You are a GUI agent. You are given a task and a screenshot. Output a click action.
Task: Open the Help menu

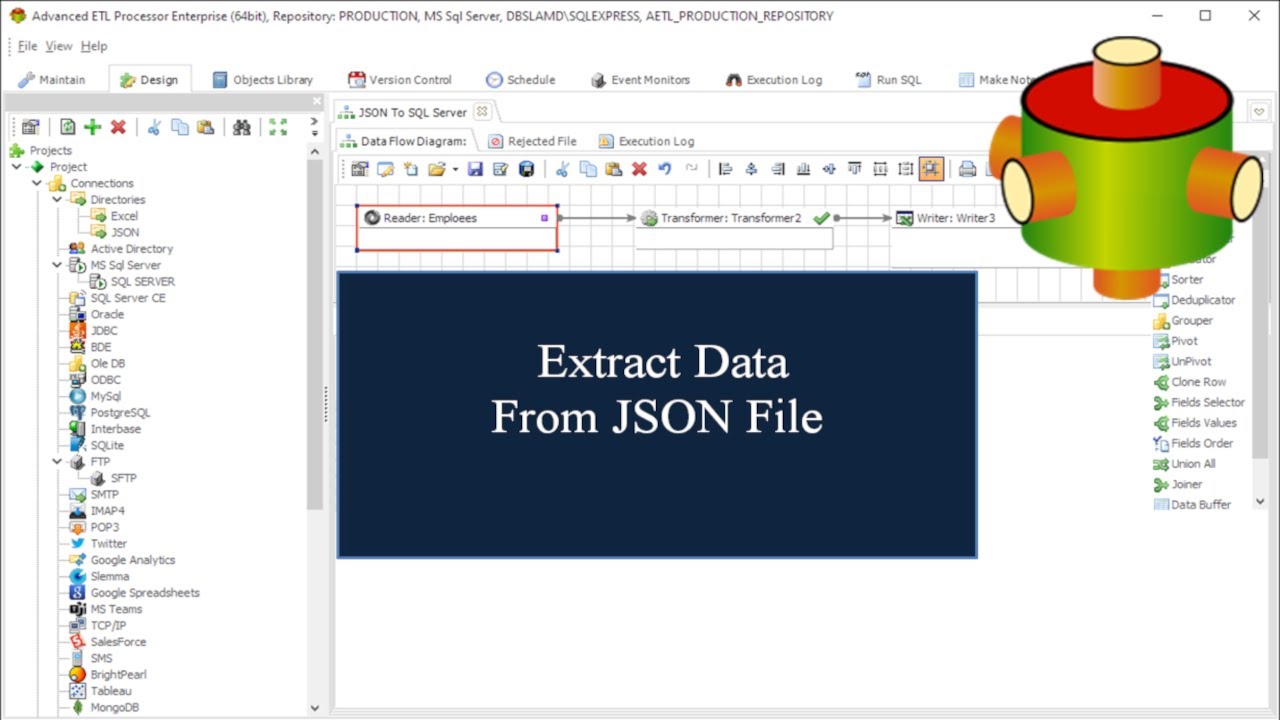point(94,46)
